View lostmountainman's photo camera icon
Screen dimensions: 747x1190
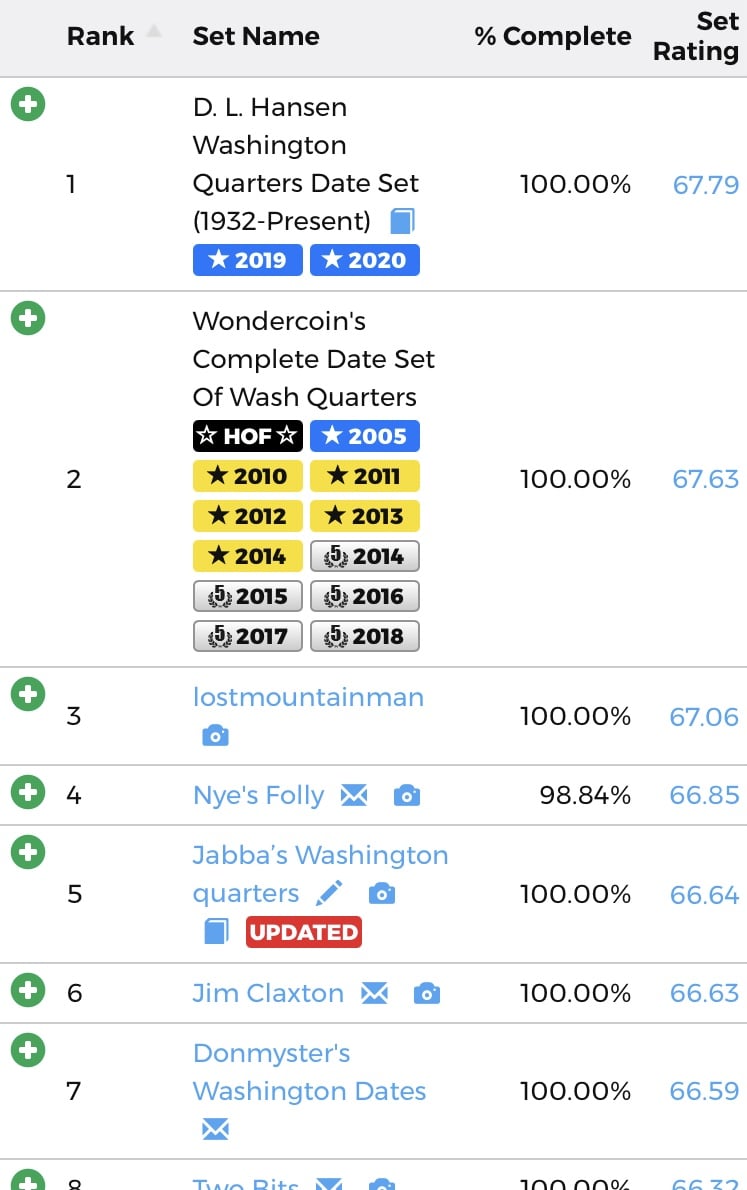click(x=215, y=736)
